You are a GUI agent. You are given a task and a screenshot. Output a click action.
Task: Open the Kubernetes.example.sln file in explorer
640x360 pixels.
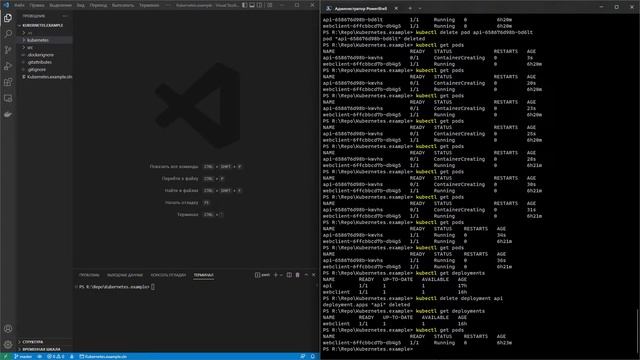click(44, 77)
